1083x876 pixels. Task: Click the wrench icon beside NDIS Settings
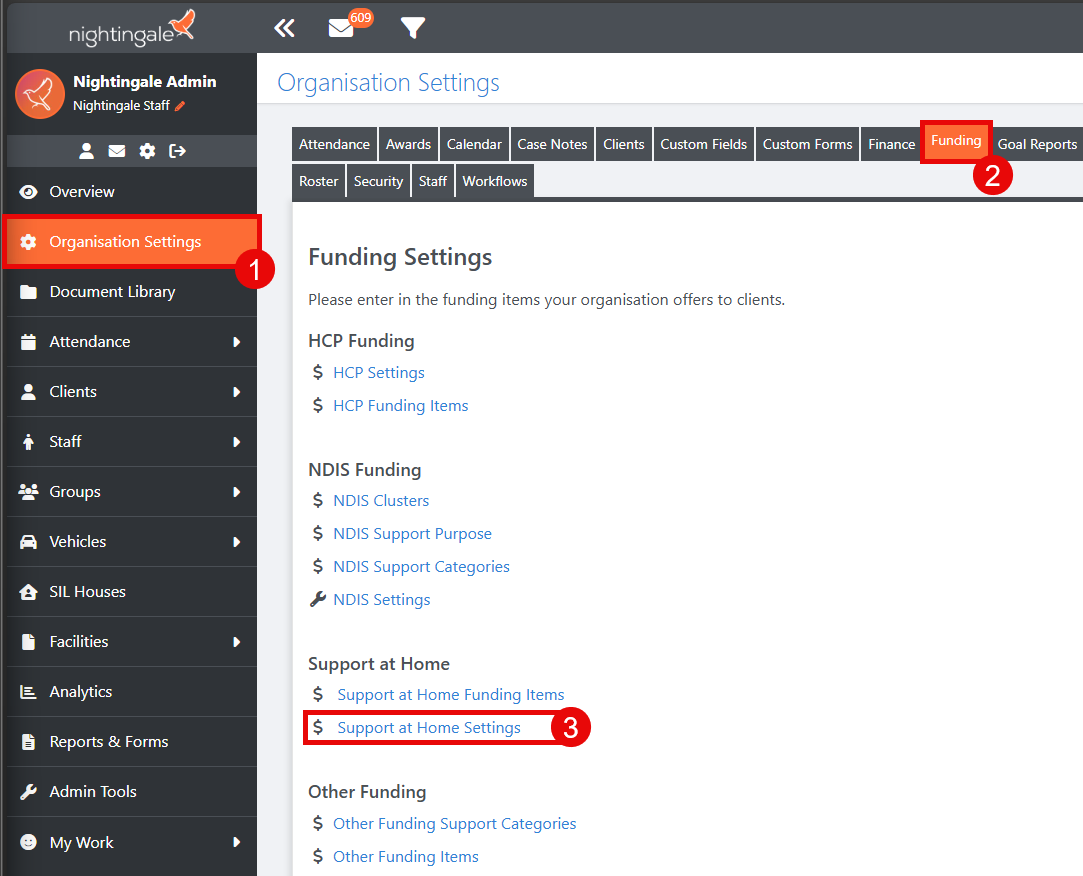318,599
